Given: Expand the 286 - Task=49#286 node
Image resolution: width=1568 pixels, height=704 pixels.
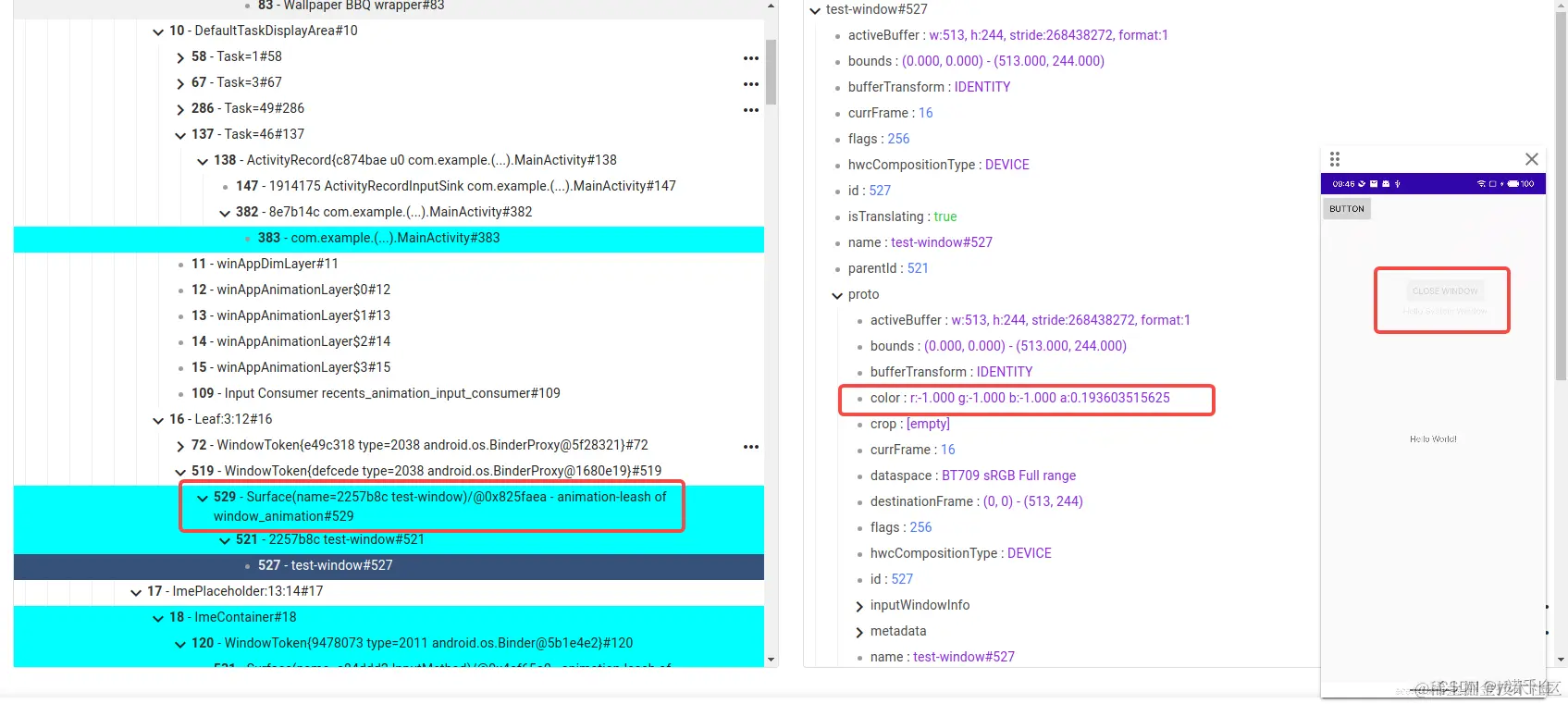Looking at the screenshot, I should [x=180, y=109].
